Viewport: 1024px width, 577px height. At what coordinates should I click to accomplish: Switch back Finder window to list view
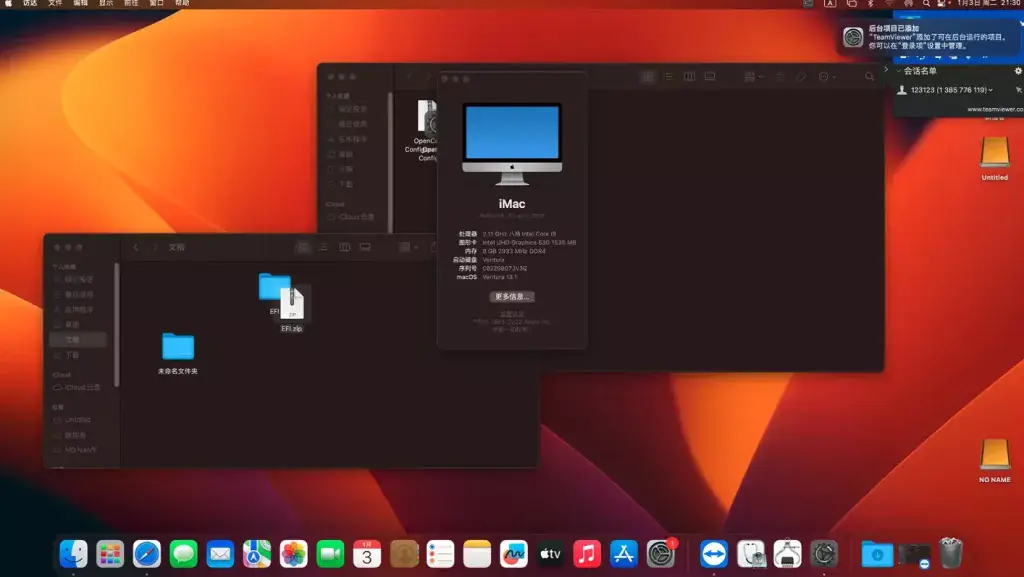[668, 77]
